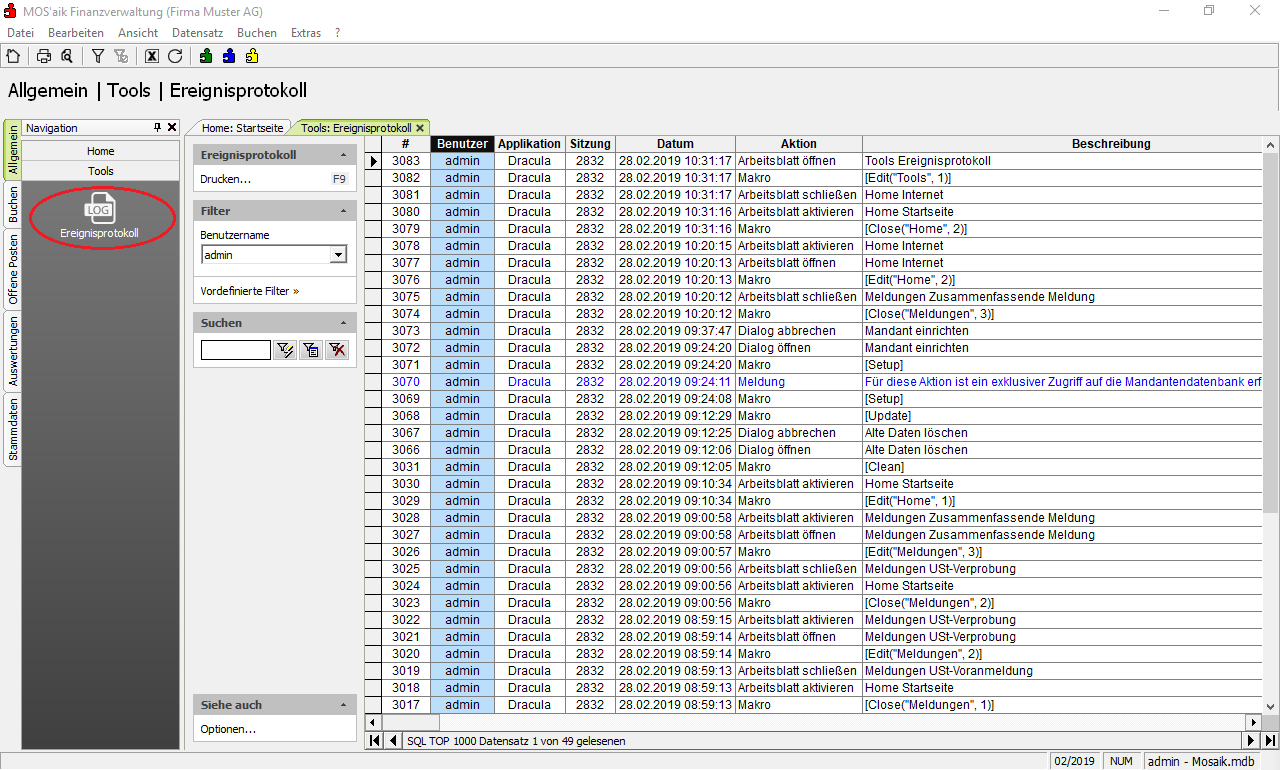The width and height of the screenshot is (1280, 770).
Task: Click the Suchen text input field
Action: [x=235, y=350]
